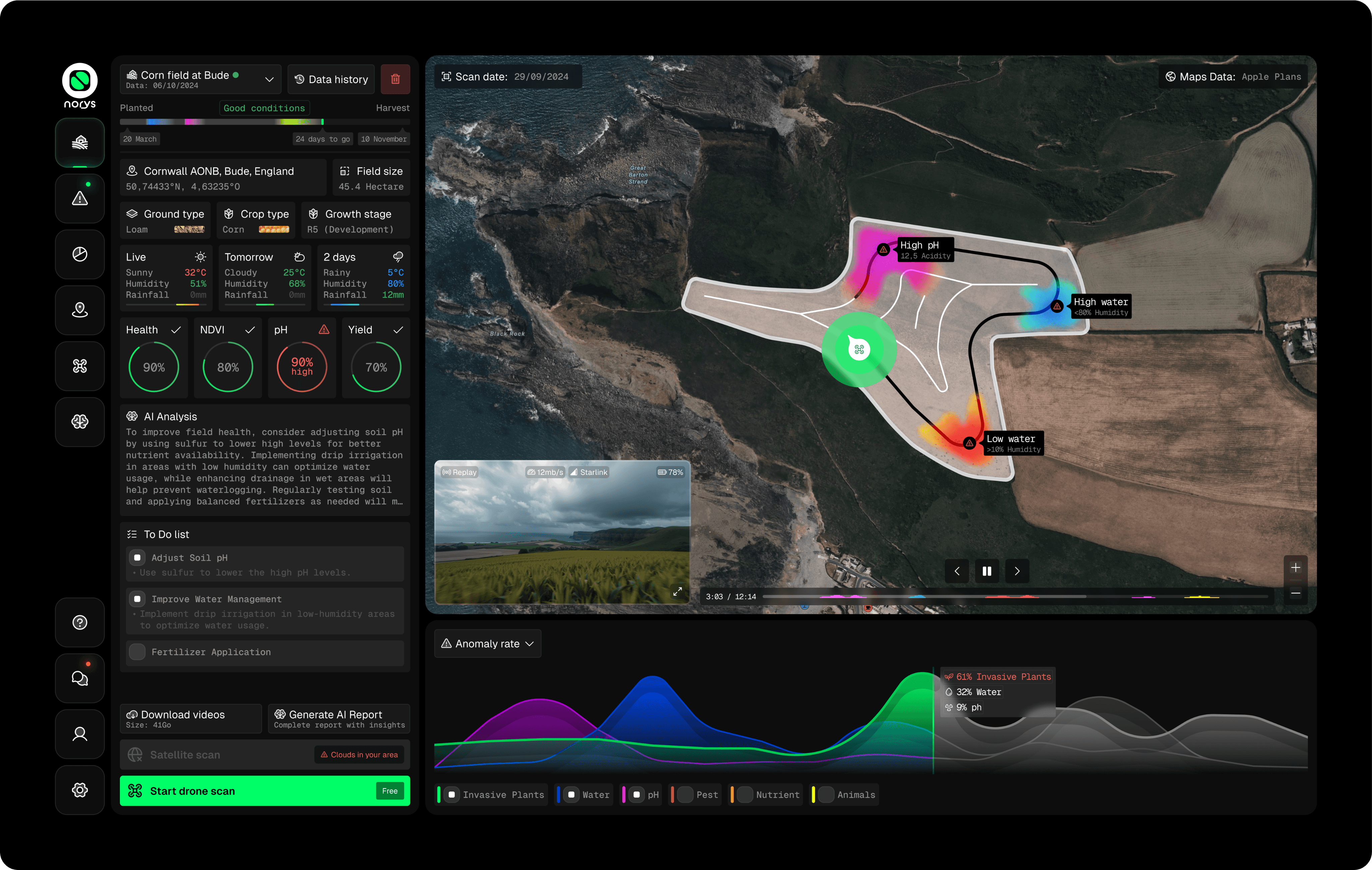Open the settings gear in sidebar
Image resolution: width=1372 pixels, height=870 pixels.
[x=80, y=790]
